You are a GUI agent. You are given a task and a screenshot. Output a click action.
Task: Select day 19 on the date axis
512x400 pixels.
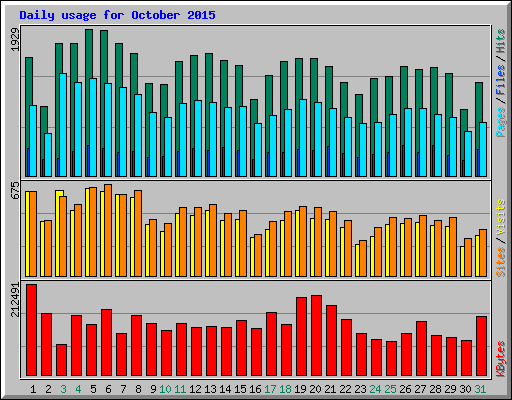pos(300,389)
